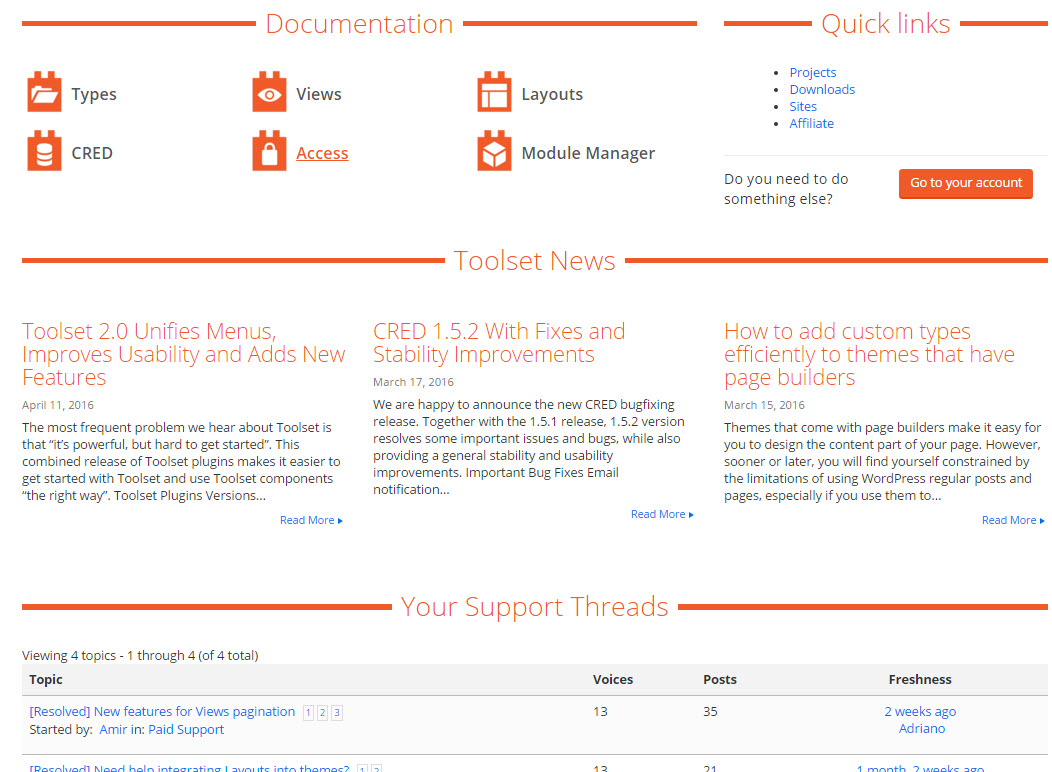Go to Sites quick link
1052x772 pixels.
(x=803, y=107)
